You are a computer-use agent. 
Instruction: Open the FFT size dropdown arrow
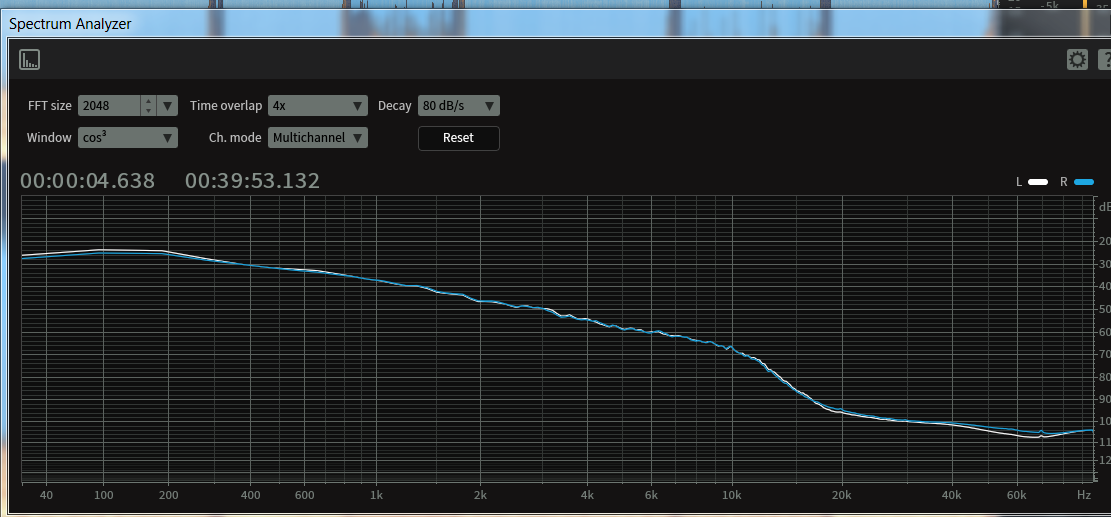(167, 106)
